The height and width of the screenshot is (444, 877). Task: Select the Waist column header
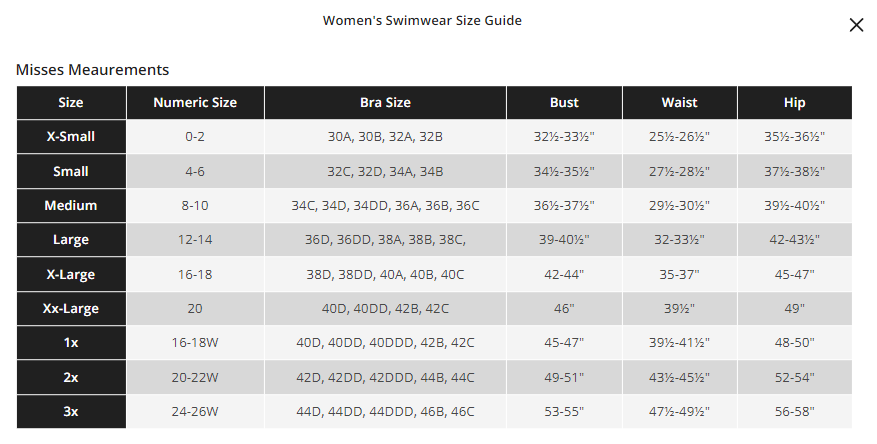coord(679,103)
